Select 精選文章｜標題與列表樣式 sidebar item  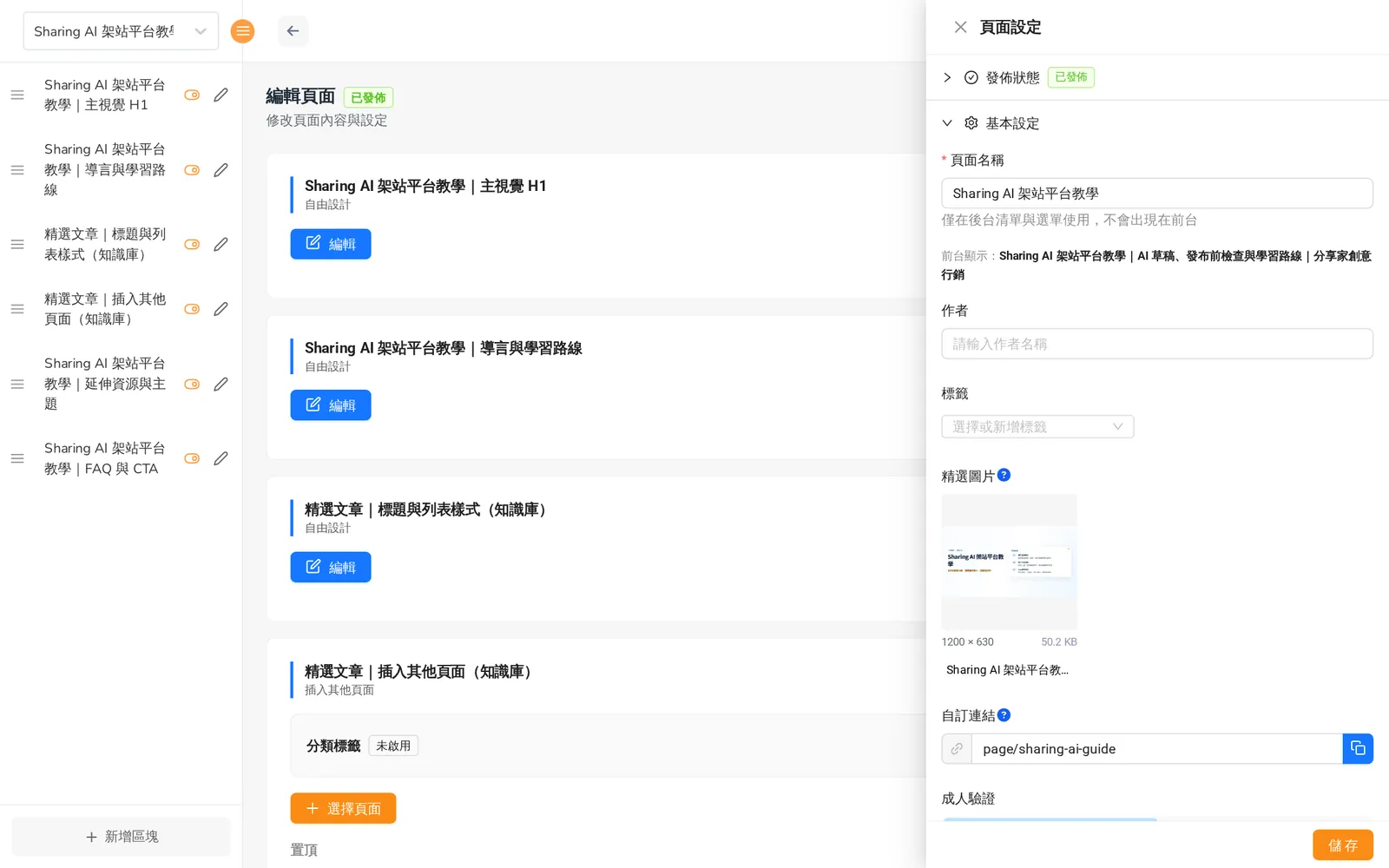click(x=105, y=245)
